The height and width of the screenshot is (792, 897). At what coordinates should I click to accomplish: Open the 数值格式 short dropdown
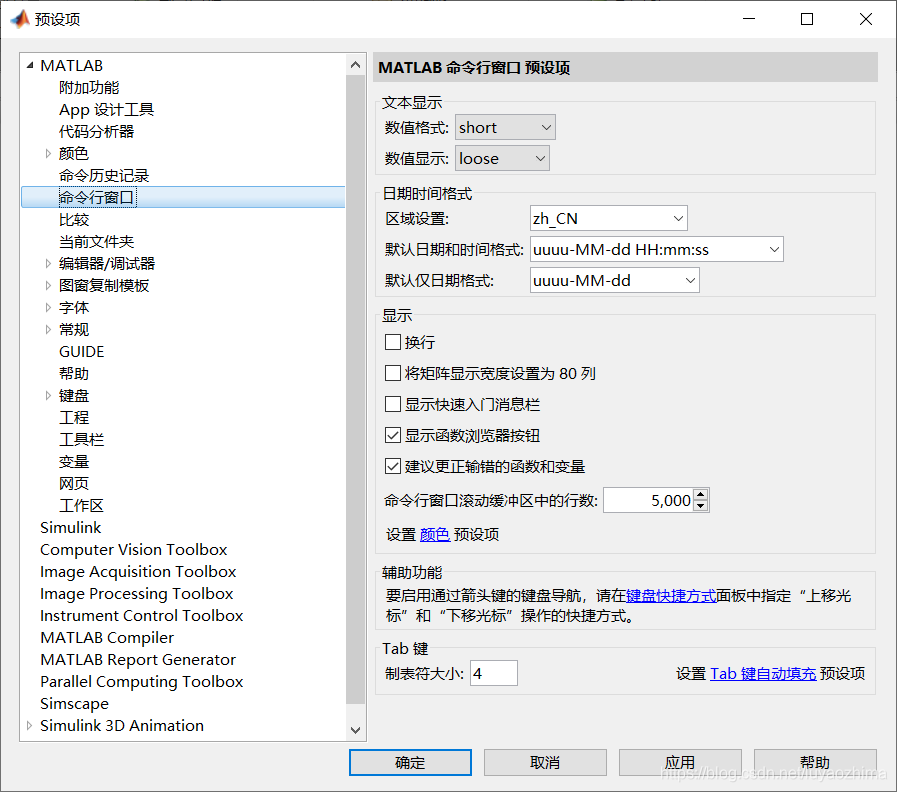tap(505, 127)
